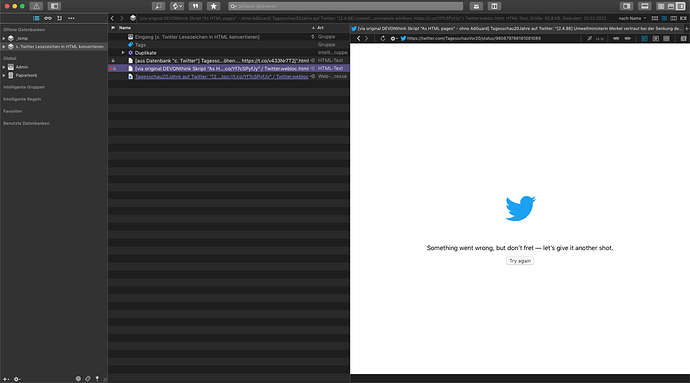Click the database path icon
Screen dimensions: 690x383
(133, 18)
